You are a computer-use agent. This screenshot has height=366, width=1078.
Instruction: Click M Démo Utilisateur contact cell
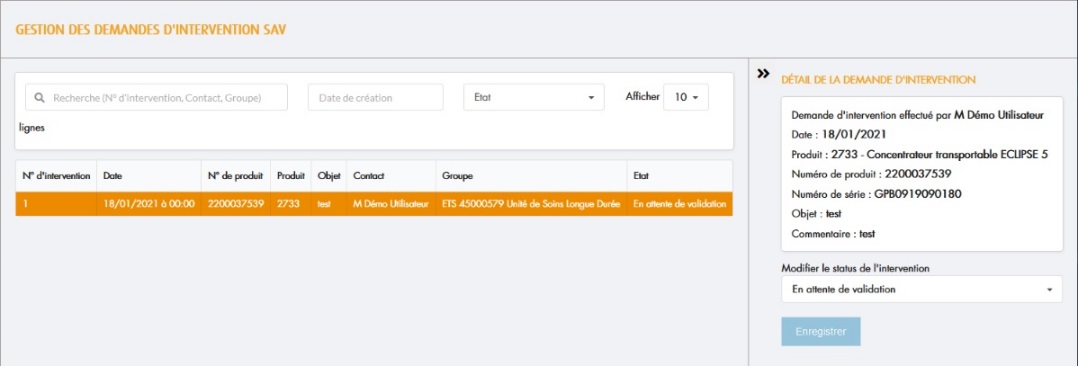click(391, 204)
